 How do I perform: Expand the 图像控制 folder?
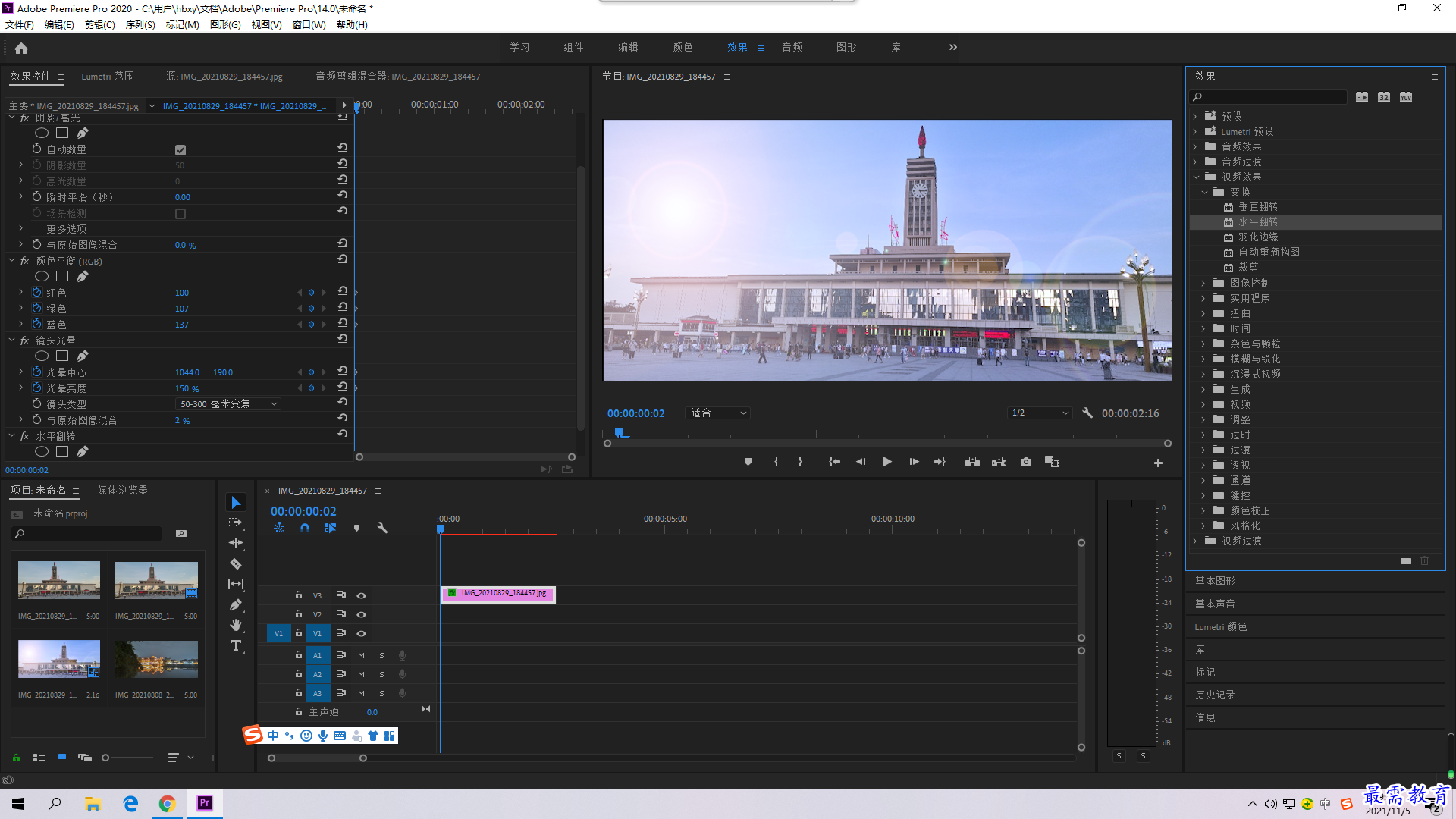[x=1203, y=284]
